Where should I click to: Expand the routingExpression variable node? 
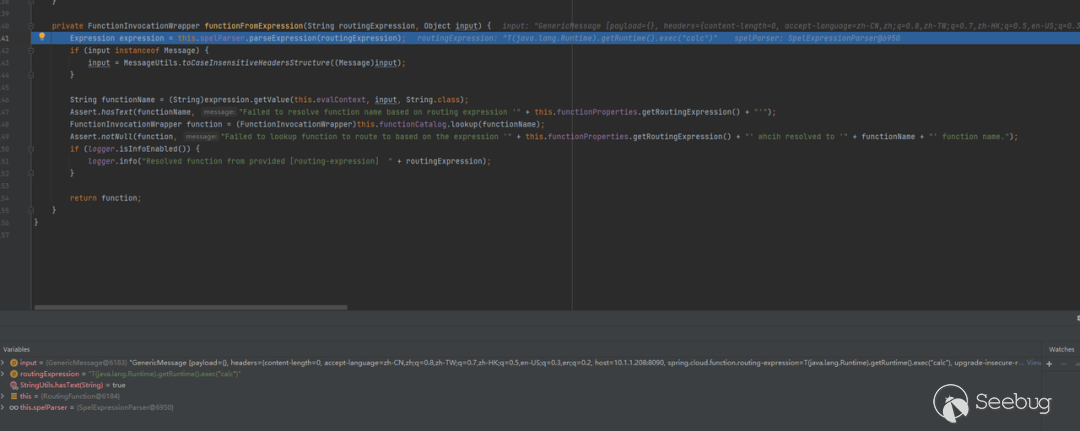coord(4,373)
